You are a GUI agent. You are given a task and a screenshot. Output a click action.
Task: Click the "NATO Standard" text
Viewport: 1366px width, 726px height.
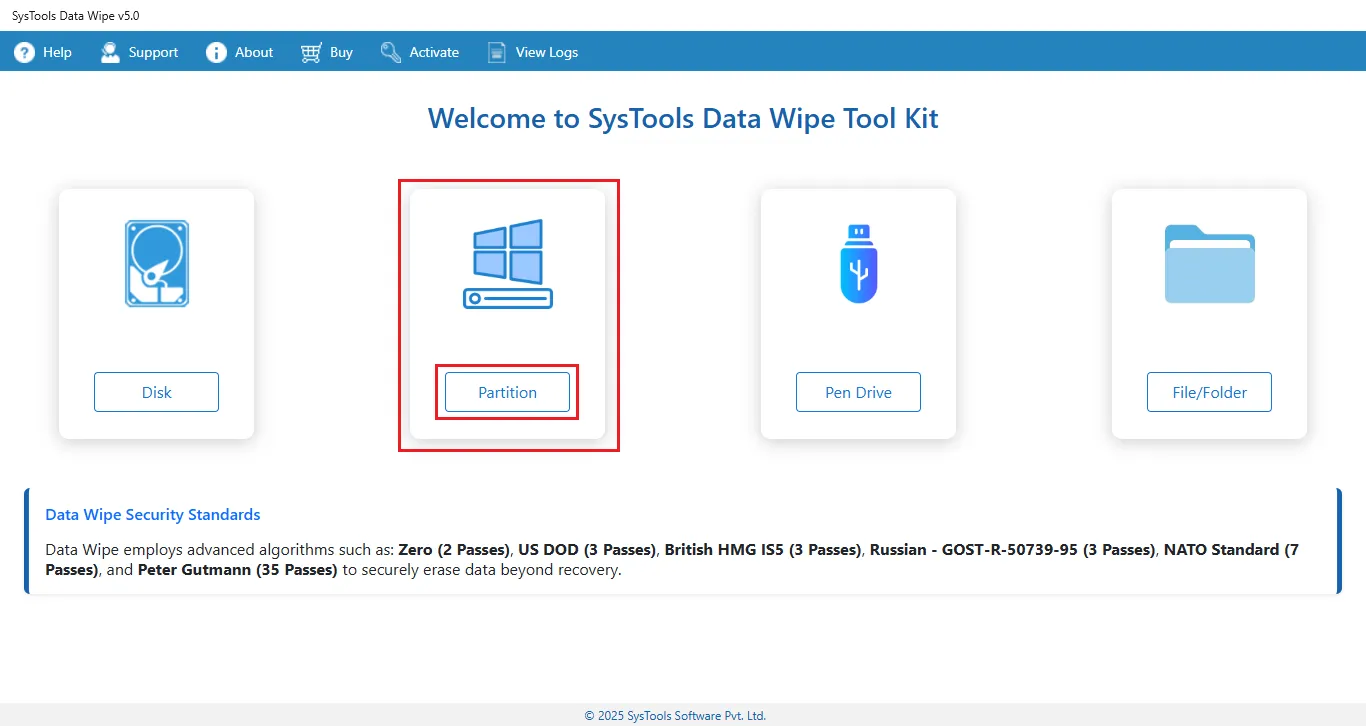(1221, 549)
